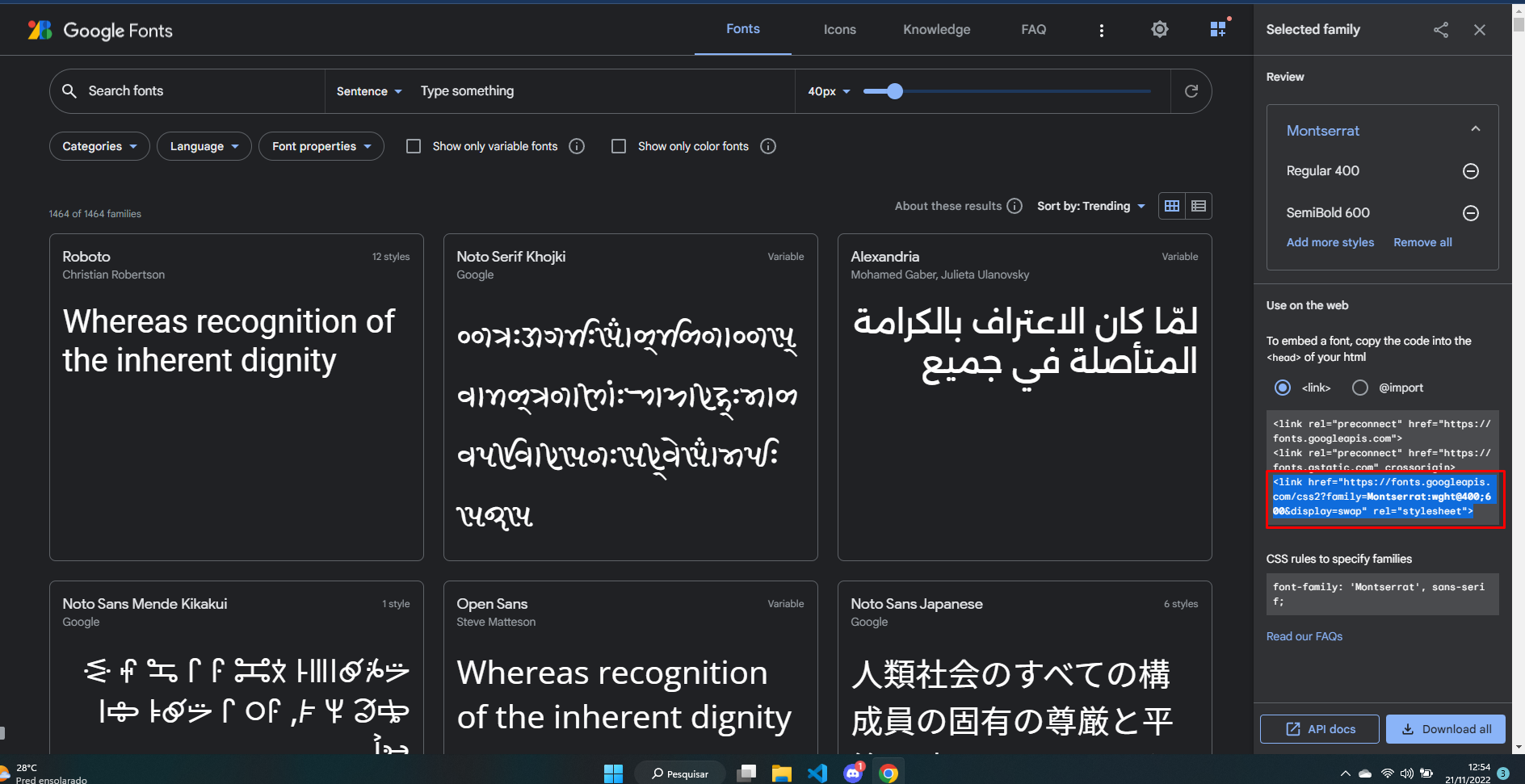Open Sort by Trending dropdown
Screen dimensions: 1525x784
point(1091,206)
